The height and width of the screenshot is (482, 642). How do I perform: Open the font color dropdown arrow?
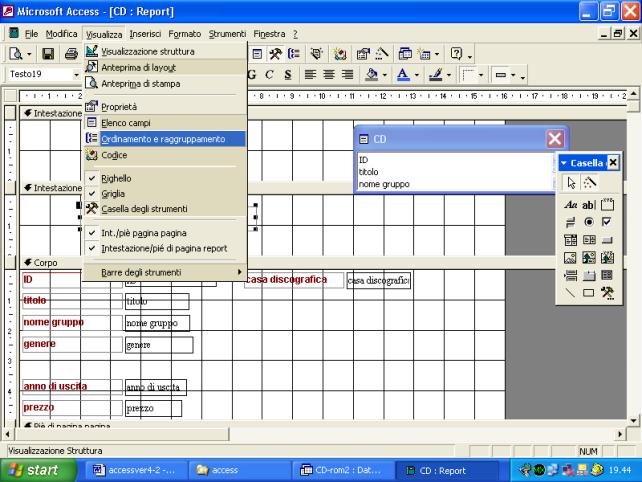point(417,75)
